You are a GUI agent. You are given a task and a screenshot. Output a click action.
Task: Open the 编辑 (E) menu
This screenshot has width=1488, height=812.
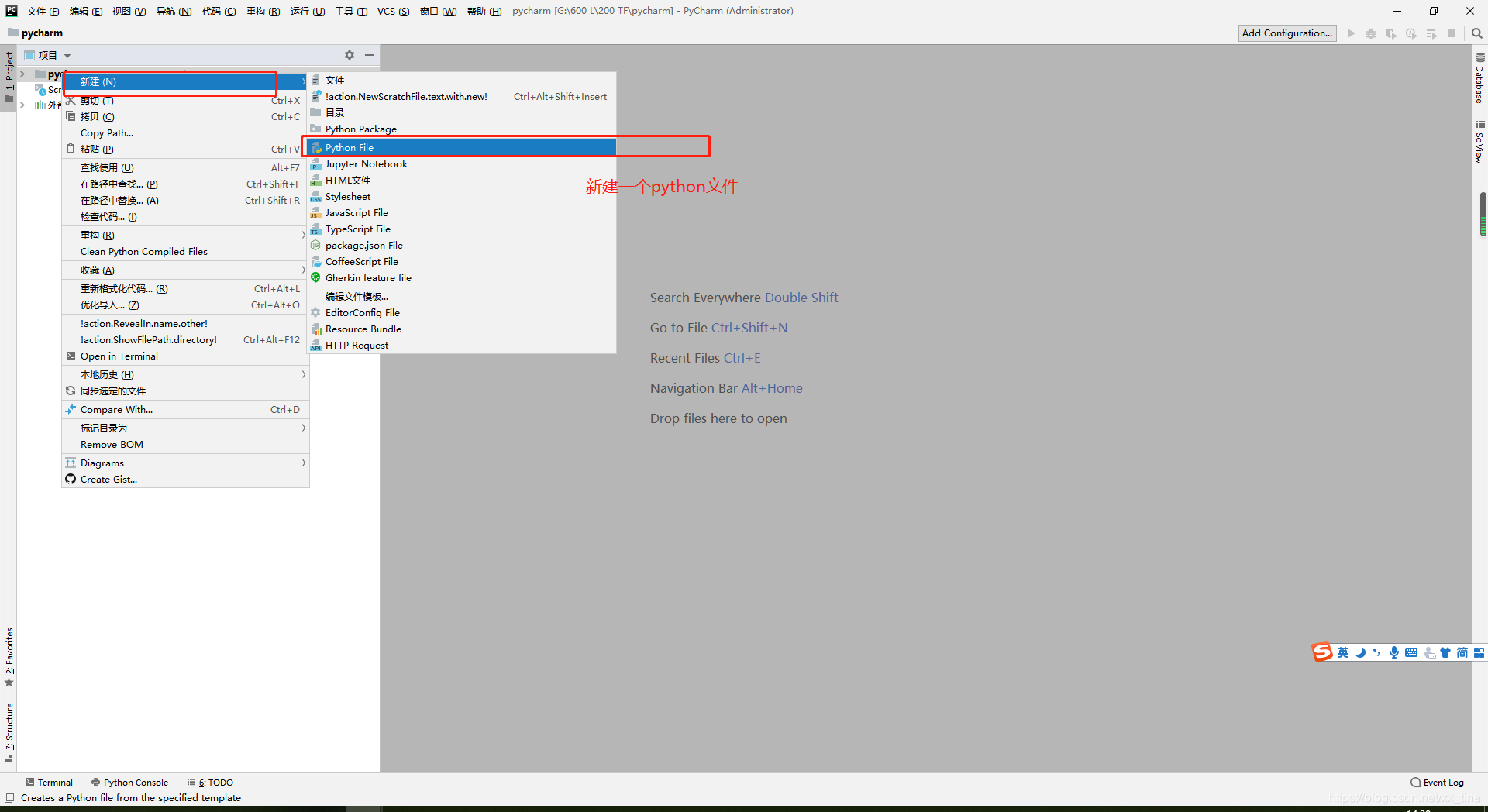[x=85, y=11]
